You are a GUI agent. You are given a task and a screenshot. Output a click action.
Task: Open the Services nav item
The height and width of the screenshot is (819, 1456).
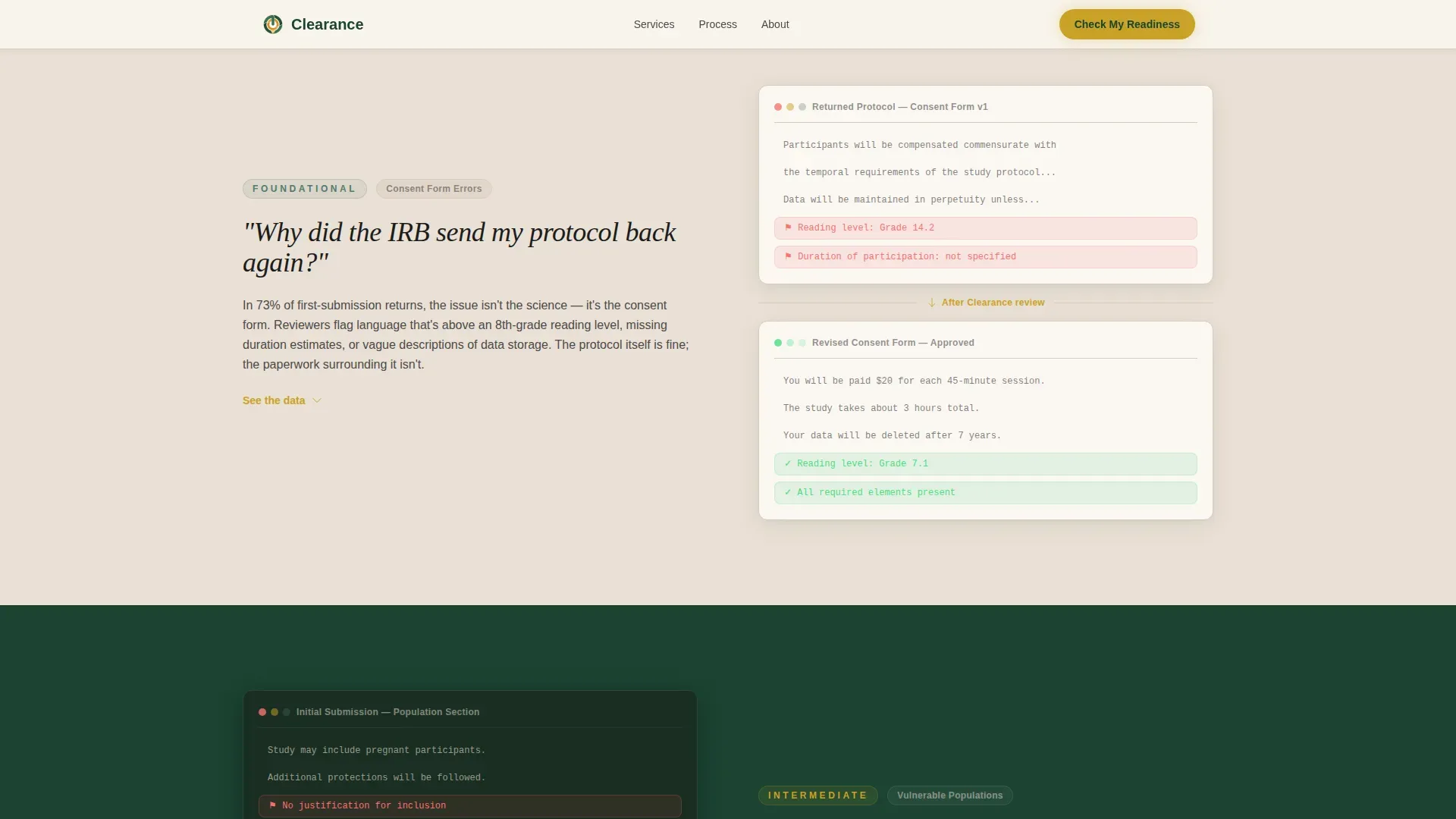[654, 24]
